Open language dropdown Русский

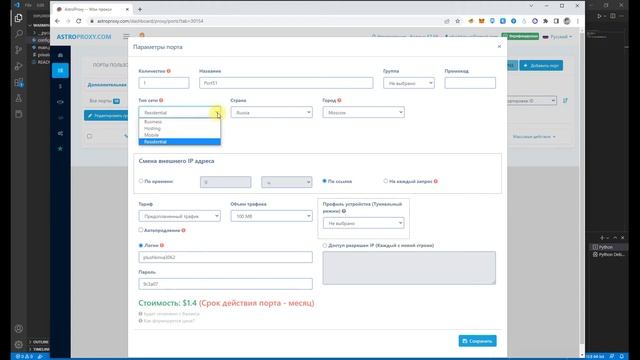[x=557, y=37]
